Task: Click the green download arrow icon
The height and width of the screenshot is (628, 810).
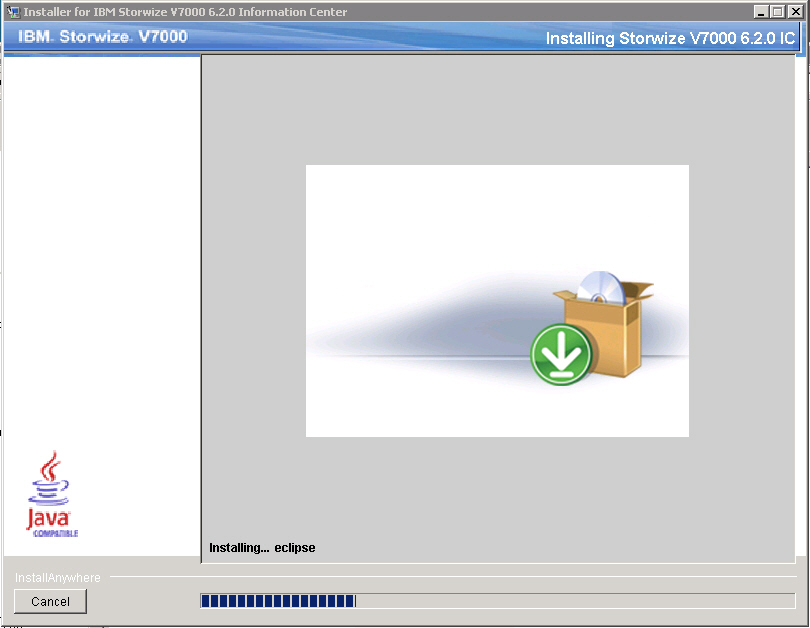Action: (561, 354)
